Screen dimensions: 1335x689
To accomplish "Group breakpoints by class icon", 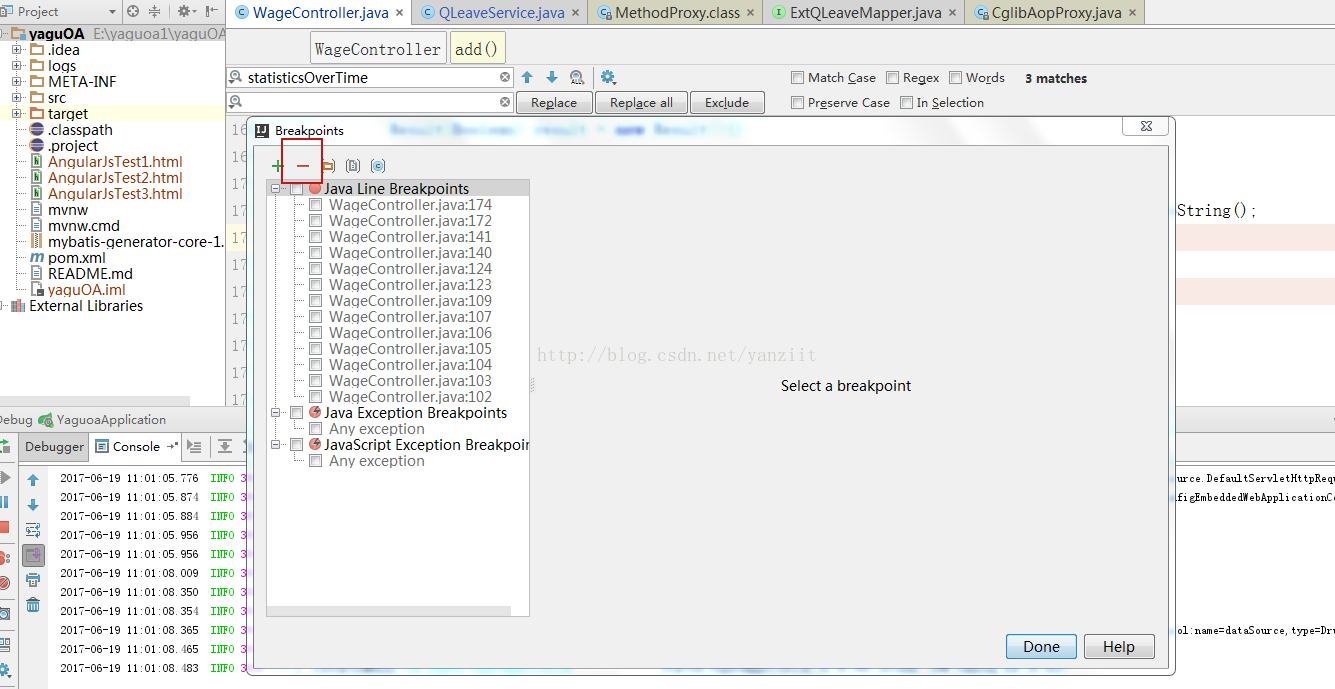I will pos(378,166).
